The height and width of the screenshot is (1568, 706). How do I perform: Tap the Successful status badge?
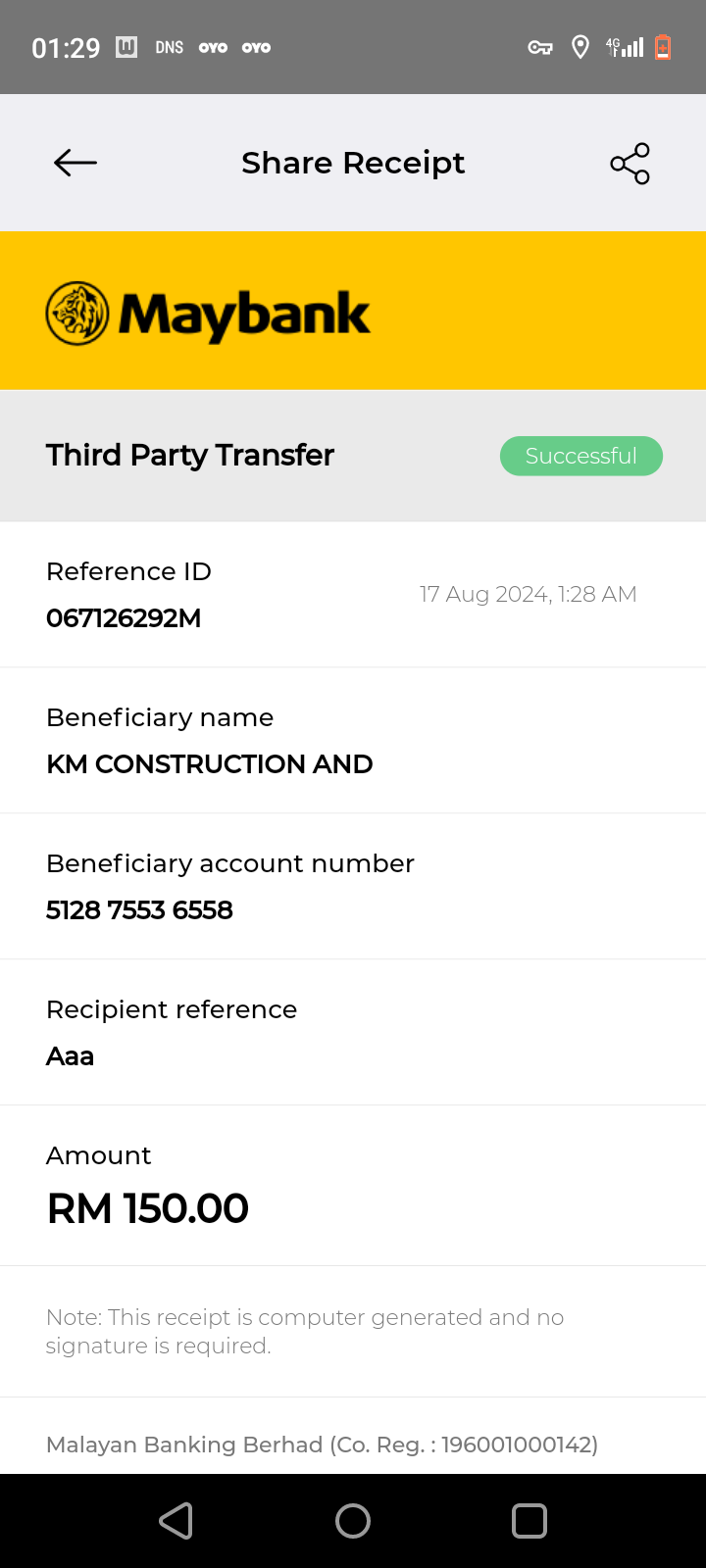[x=580, y=456]
